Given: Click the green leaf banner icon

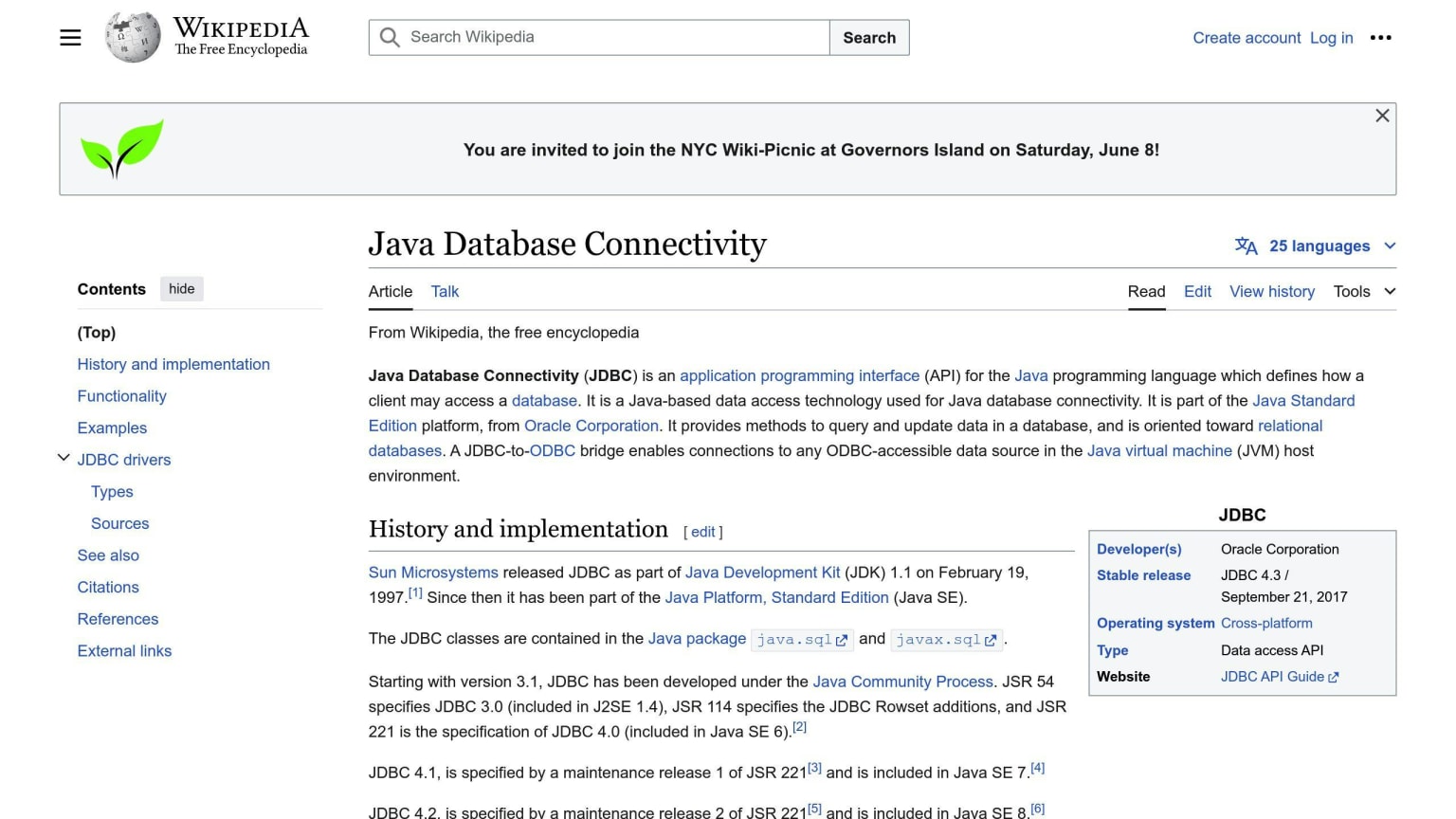Looking at the screenshot, I should click(121, 149).
